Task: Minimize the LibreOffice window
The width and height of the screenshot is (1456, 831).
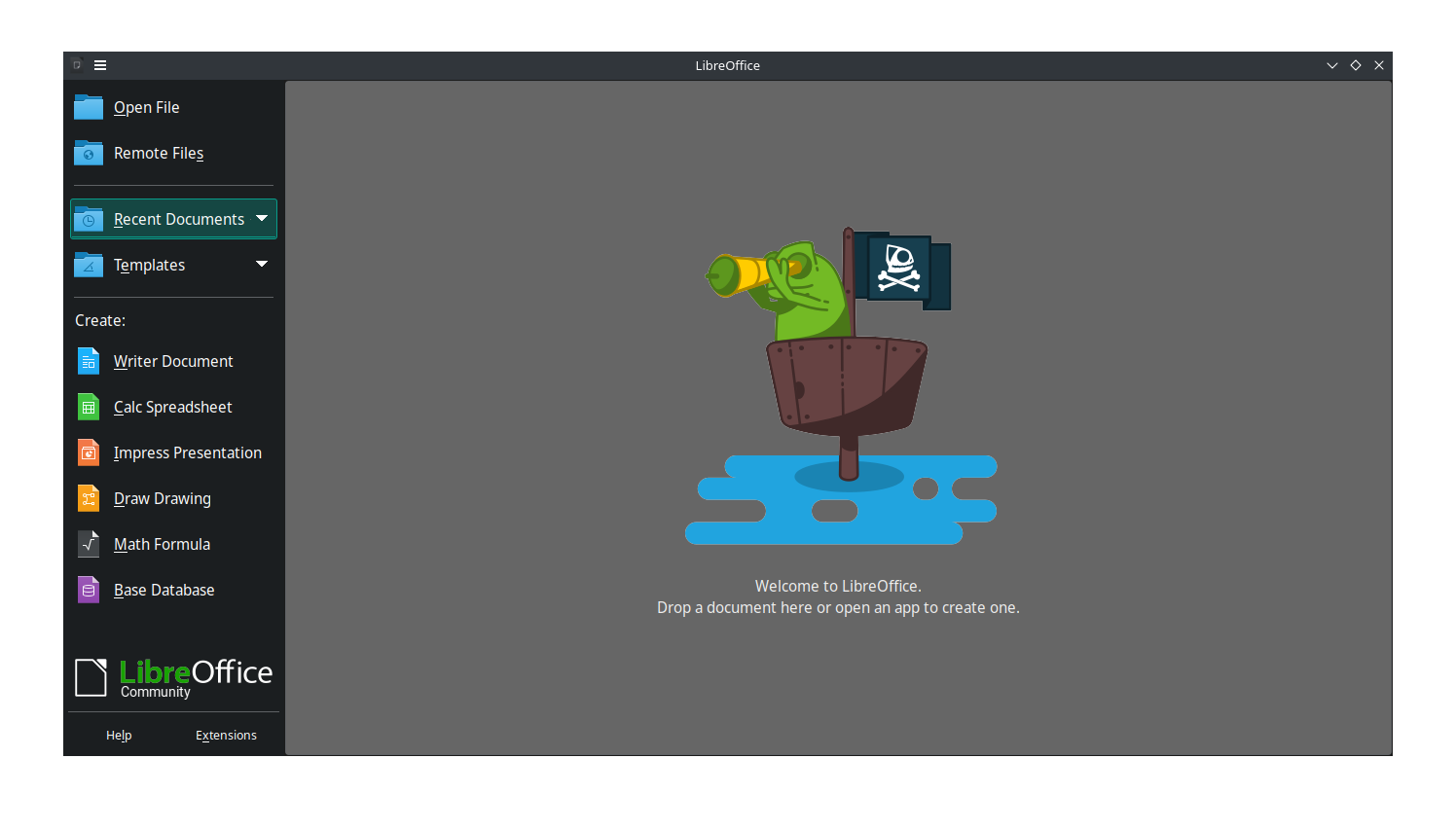Action: 1332,65
